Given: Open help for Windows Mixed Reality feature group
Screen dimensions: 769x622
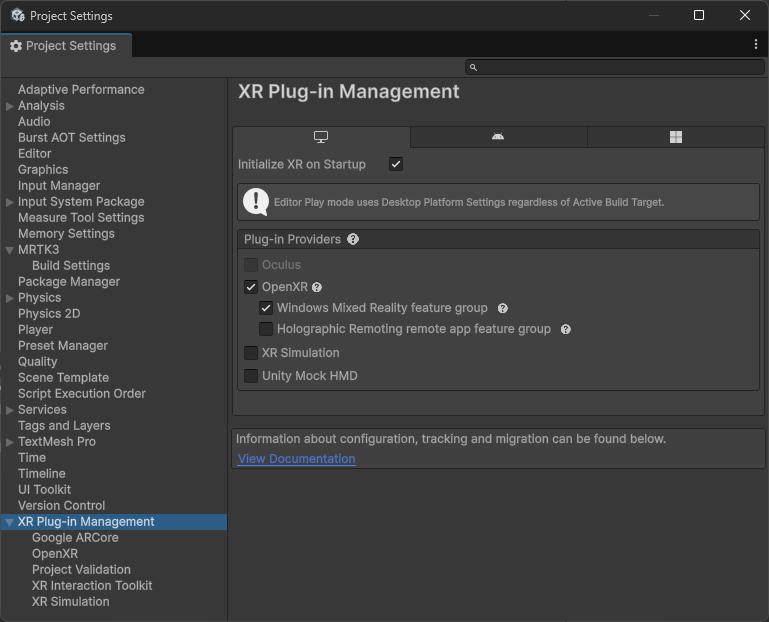Looking at the screenshot, I should tap(503, 309).
